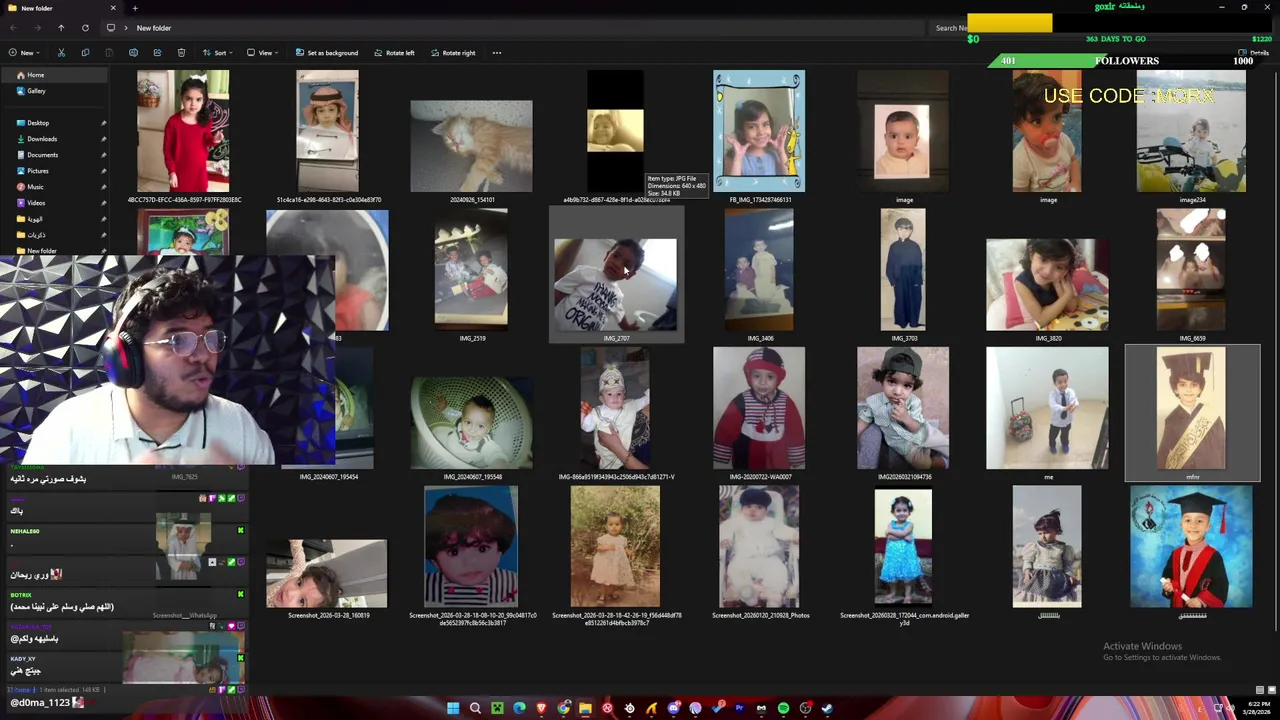Open Spotify from the taskbar

[783, 708]
